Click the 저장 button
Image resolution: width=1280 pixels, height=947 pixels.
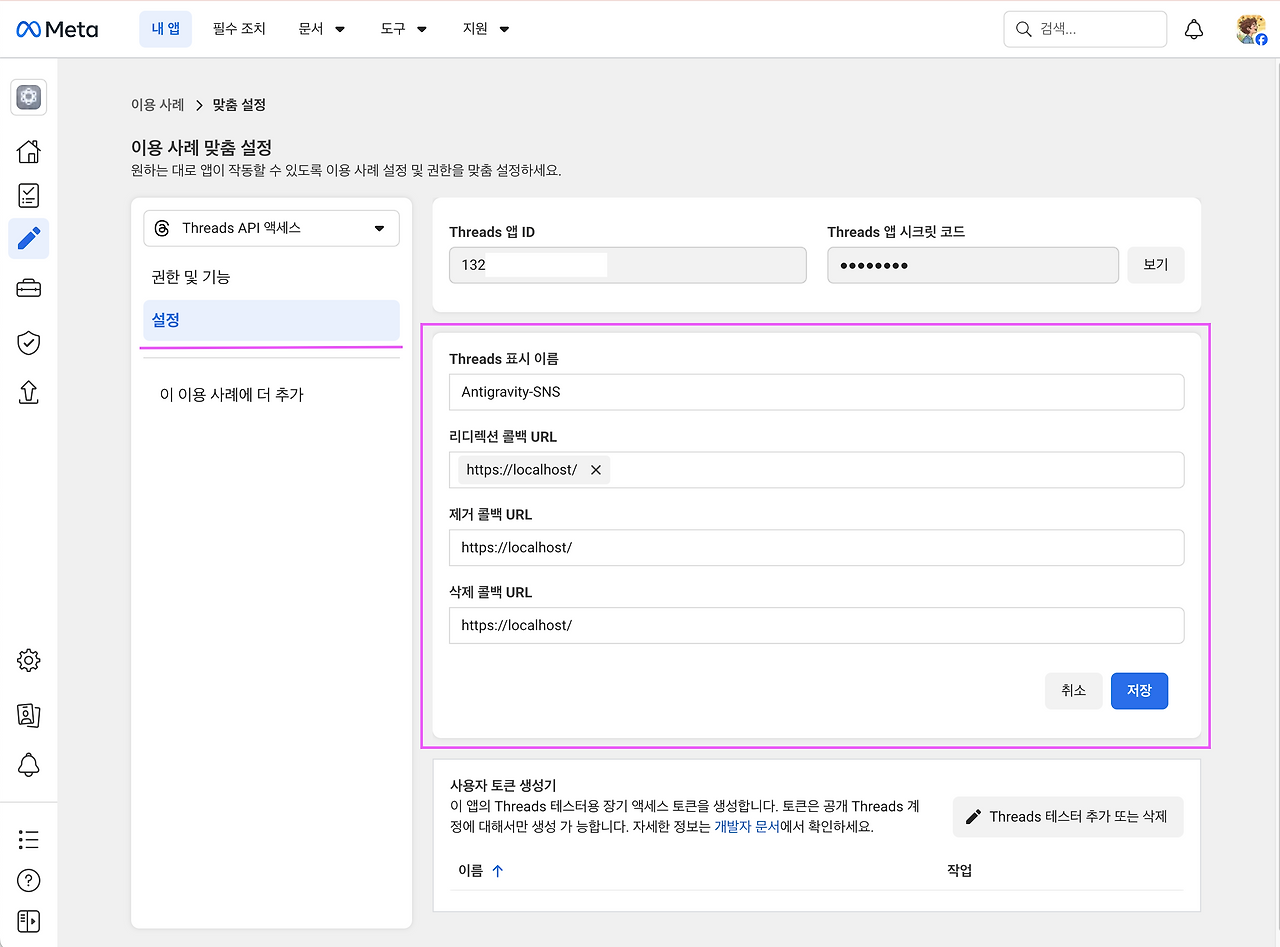tap(1139, 691)
